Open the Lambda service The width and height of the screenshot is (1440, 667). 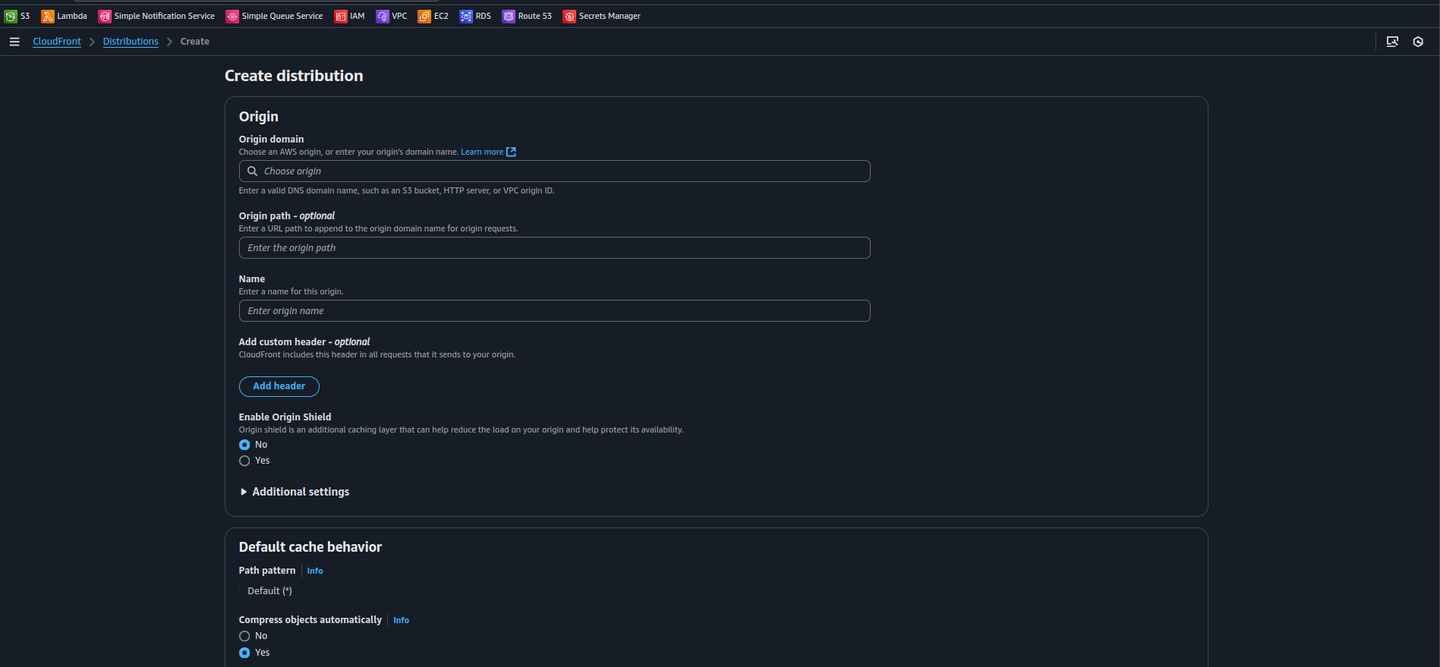click(x=64, y=15)
